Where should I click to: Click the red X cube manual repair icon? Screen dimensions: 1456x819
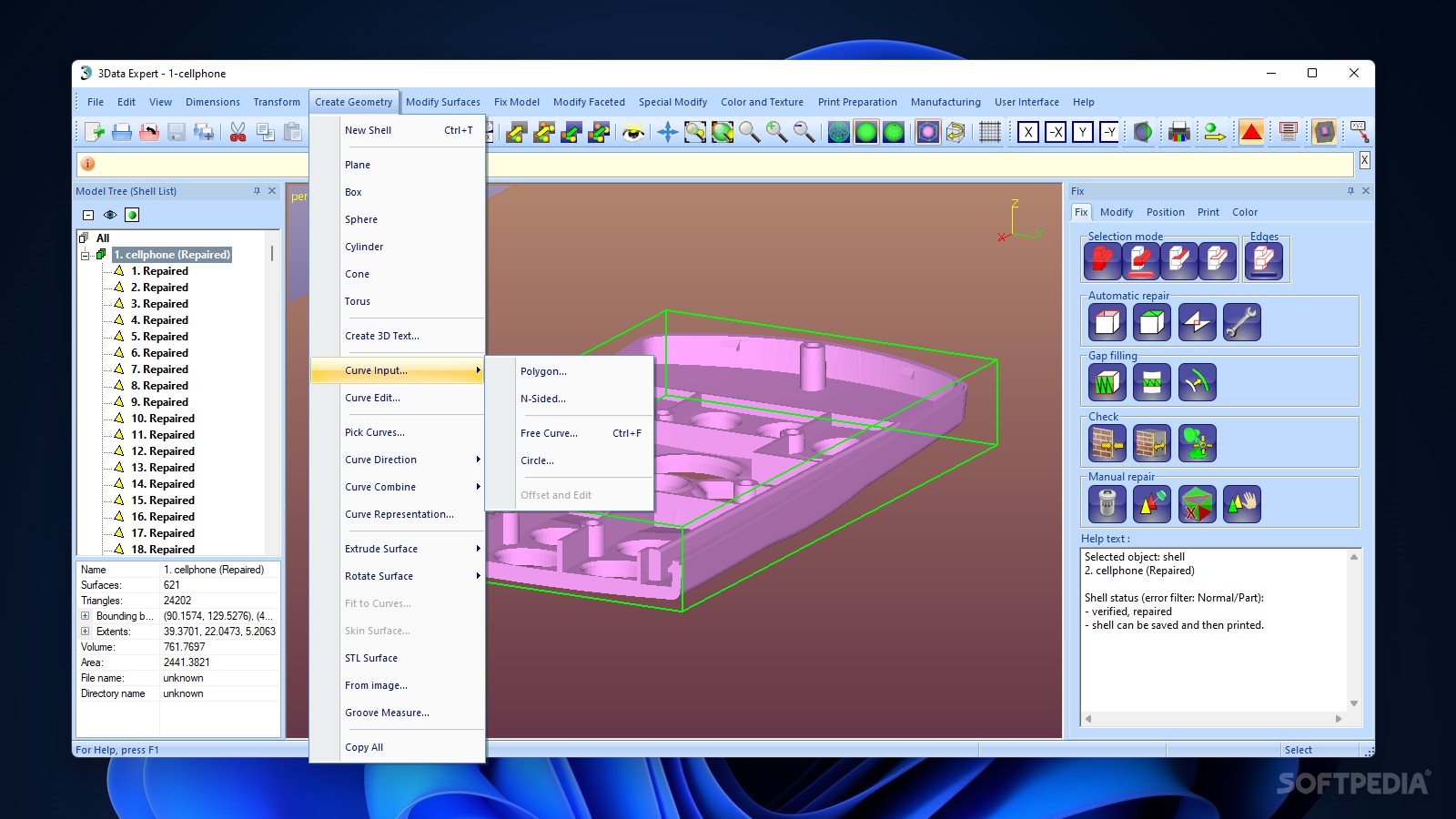[x=1197, y=503]
